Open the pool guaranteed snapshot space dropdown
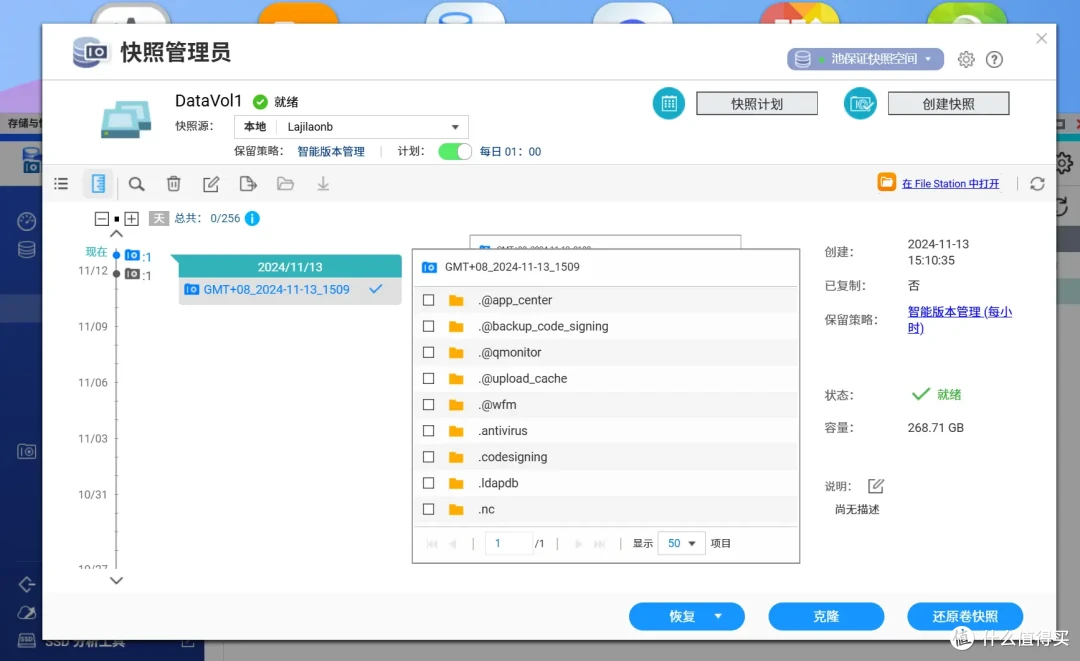The height and width of the screenshot is (661, 1080). click(x=865, y=59)
